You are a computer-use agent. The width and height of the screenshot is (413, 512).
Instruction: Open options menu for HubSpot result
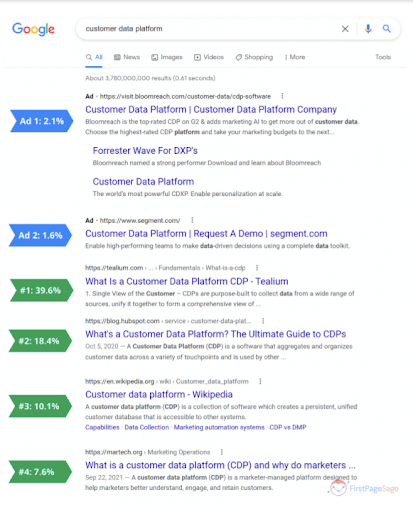(263, 321)
